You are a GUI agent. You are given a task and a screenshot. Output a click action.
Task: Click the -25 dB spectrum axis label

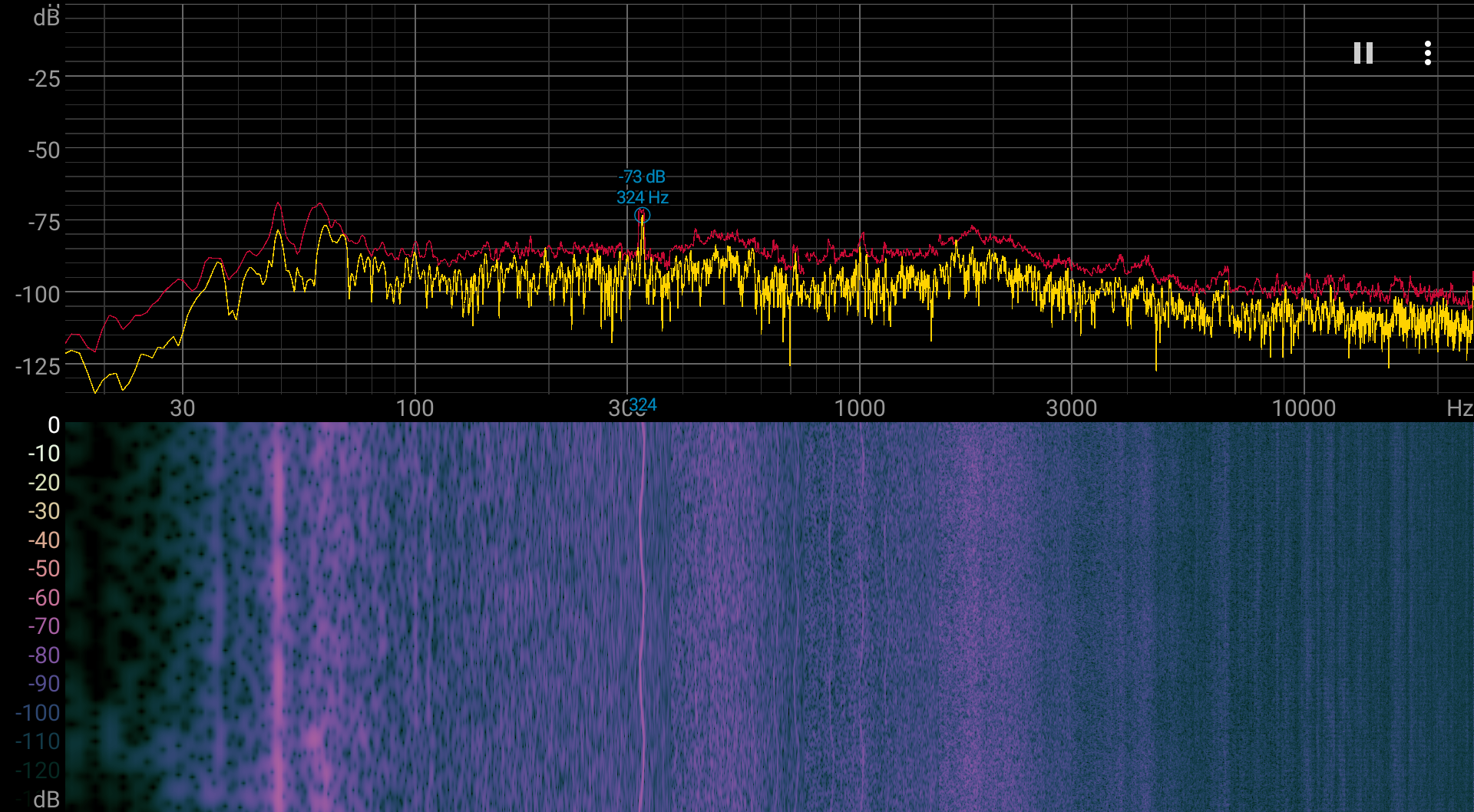pos(44,79)
